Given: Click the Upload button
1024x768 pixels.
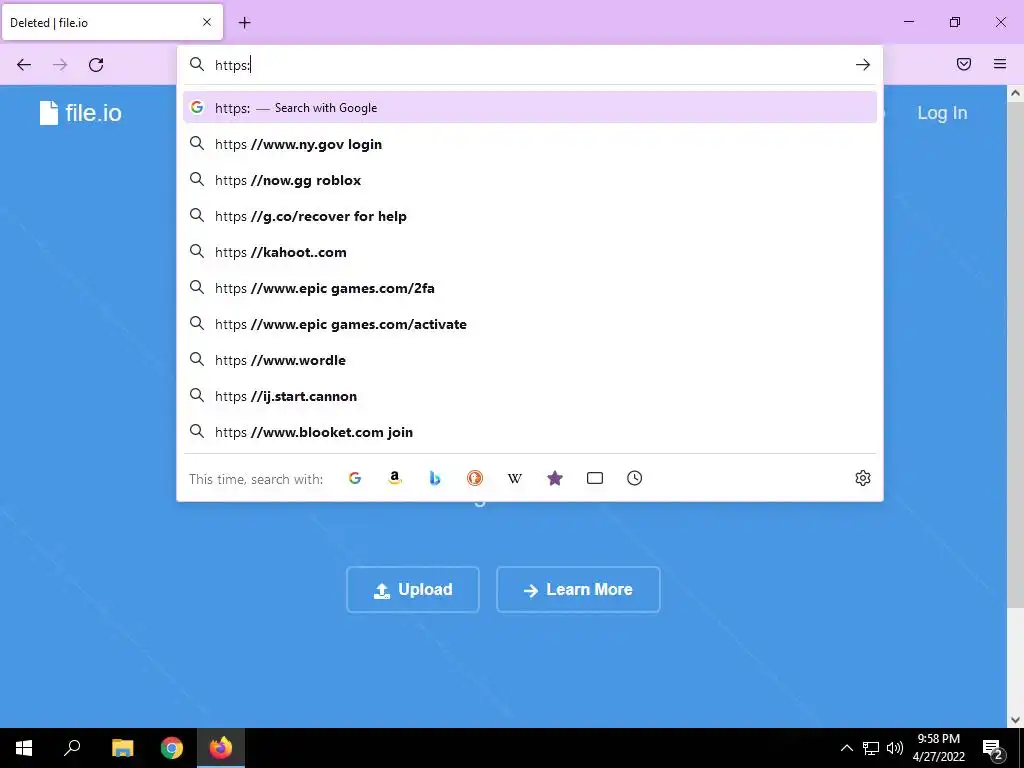Looking at the screenshot, I should point(413,590).
